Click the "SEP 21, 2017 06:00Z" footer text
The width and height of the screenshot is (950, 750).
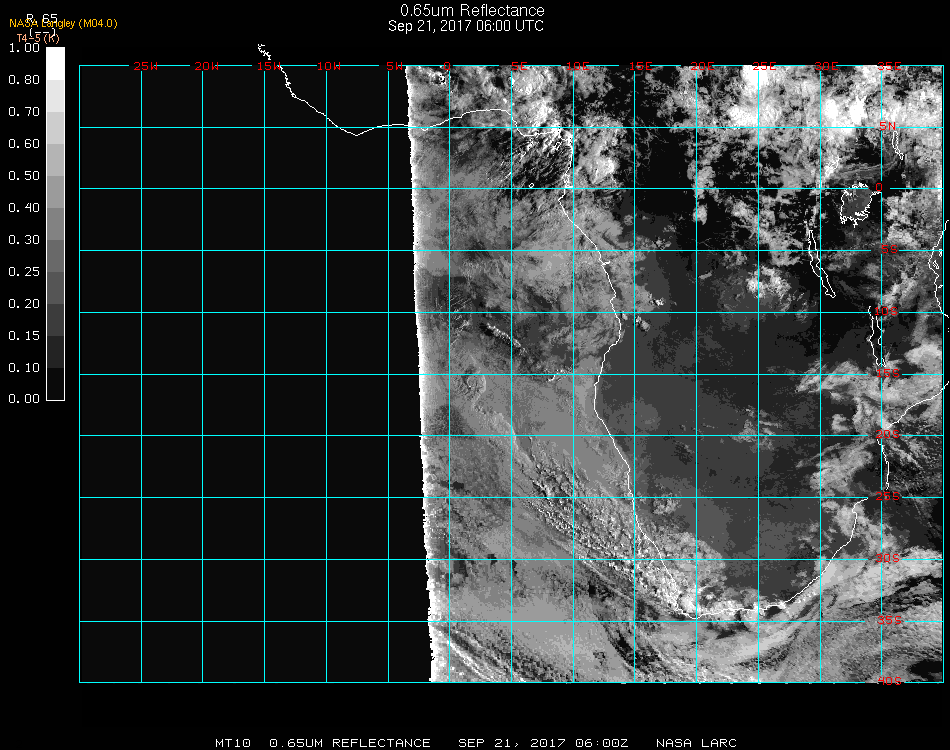(543, 743)
